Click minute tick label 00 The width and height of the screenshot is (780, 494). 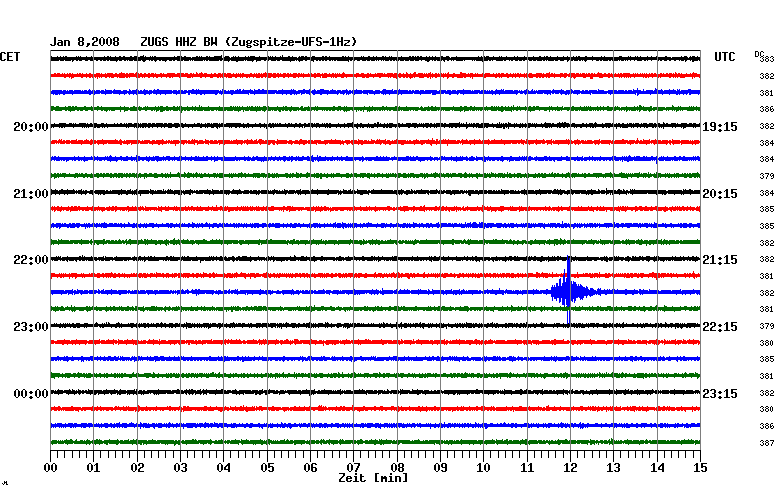click(50, 468)
